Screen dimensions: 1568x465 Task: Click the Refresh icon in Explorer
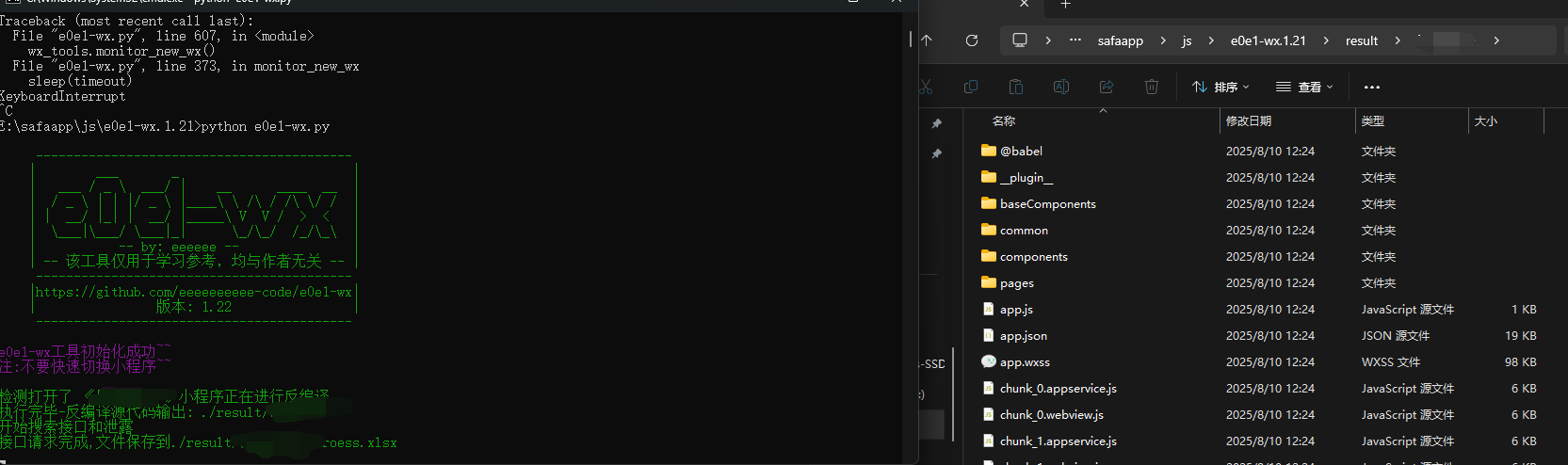pyautogui.click(x=972, y=40)
